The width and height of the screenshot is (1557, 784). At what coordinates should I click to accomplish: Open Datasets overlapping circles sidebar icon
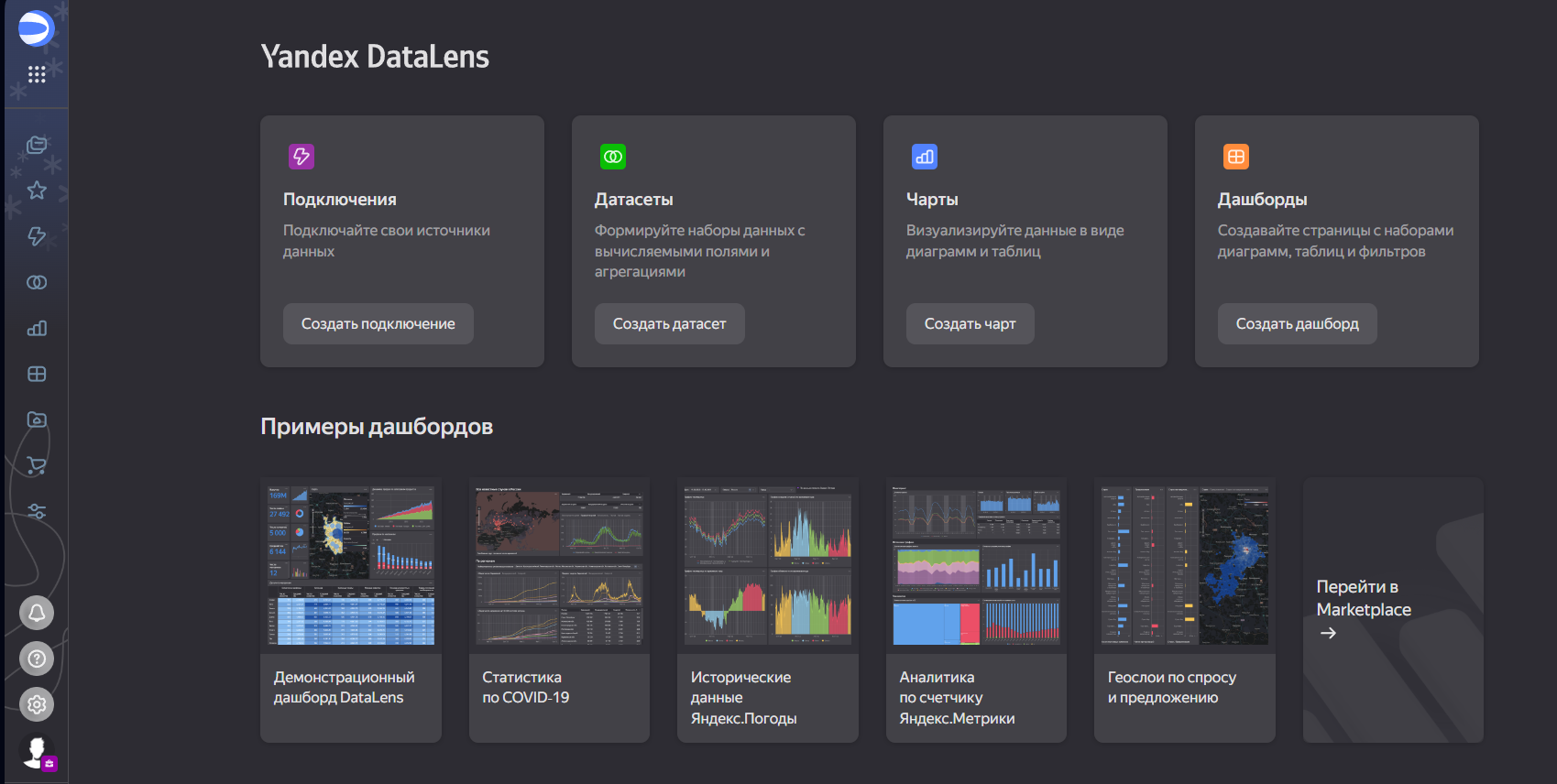pyautogui.click(x=37, y=282)
